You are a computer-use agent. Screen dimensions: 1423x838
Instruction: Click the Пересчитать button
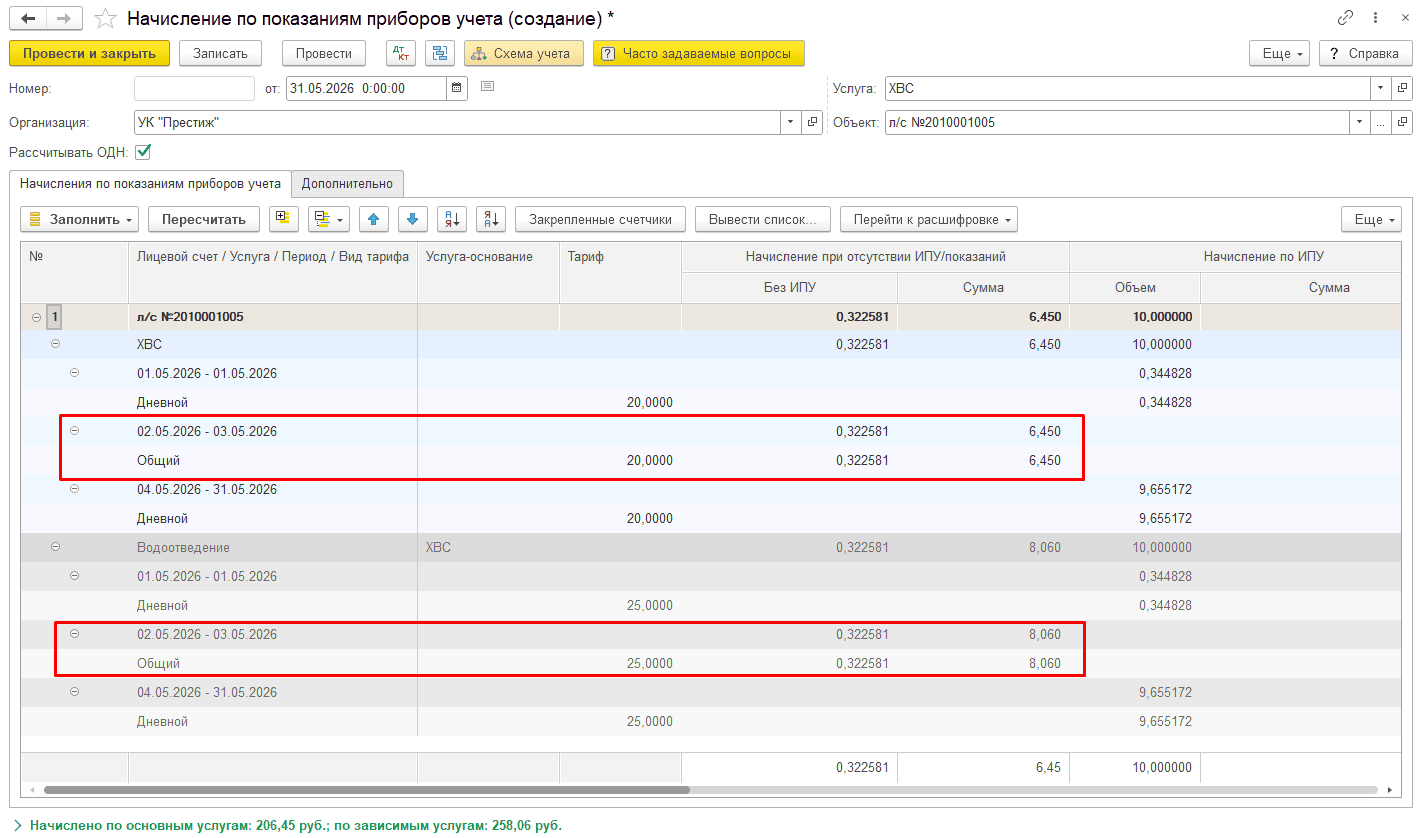tap(204, 219)
